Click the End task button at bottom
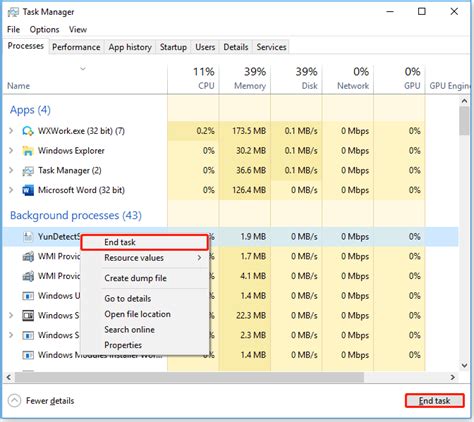Screen dimensions: 474x422 tap(434, 401)
